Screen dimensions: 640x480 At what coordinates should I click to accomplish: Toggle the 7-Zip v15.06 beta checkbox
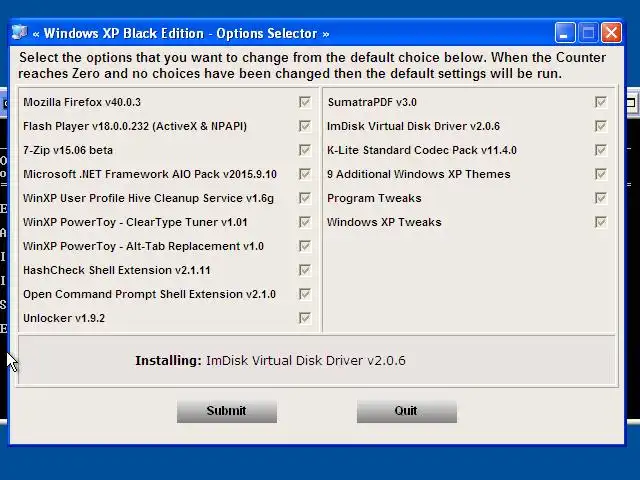(304, 150)
